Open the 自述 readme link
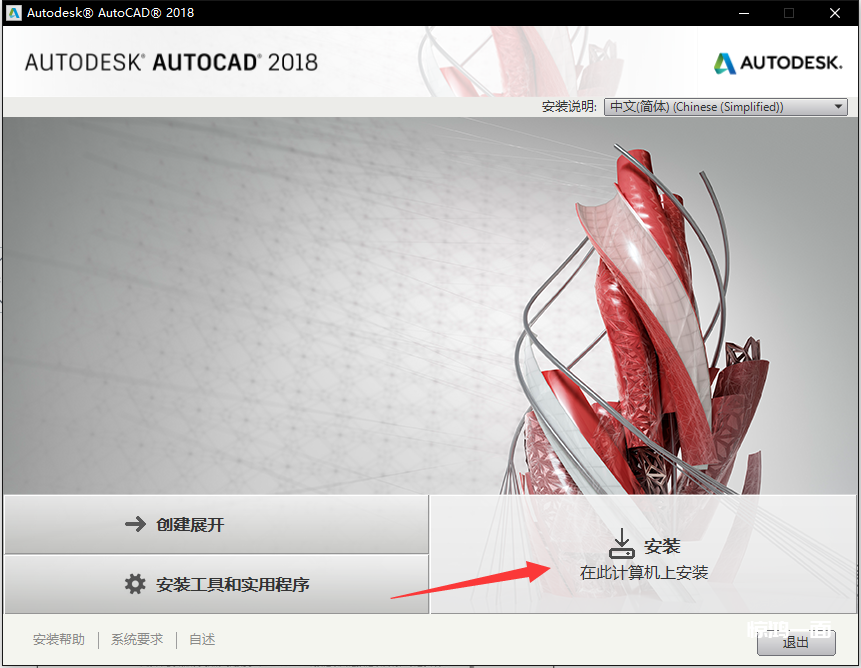This screenshot has width=861, height=668. (202, 640)
